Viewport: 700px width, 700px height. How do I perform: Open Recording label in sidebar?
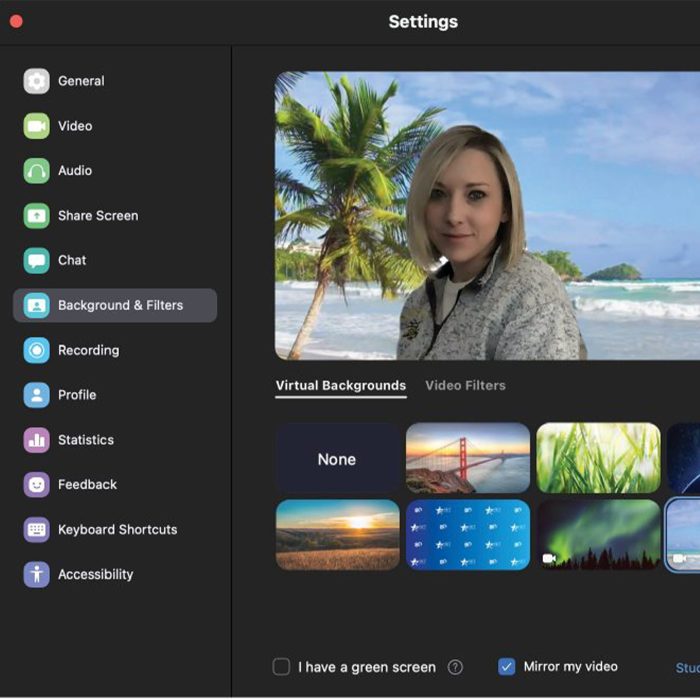click(89, 350)
